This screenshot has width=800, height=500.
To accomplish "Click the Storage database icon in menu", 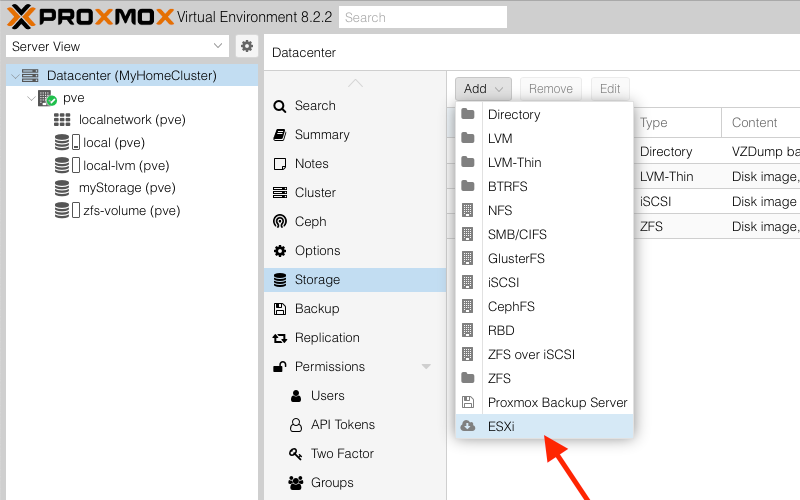I will (x=280, y=280).
